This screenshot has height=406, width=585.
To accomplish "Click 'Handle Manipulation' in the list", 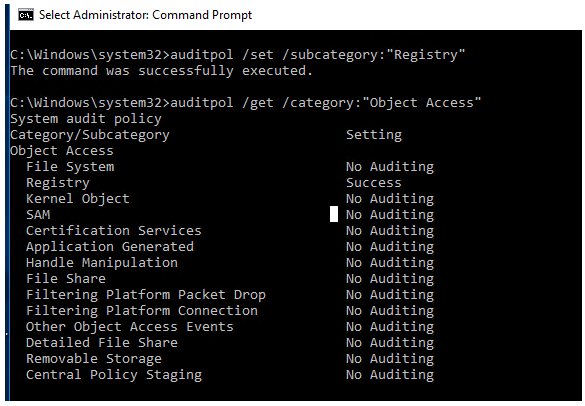I will [102, 263].
